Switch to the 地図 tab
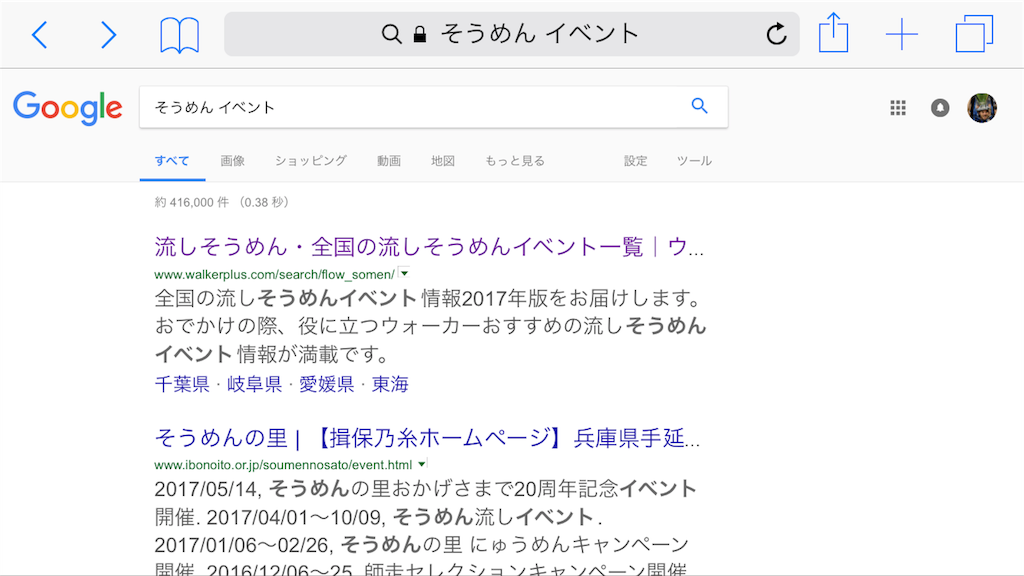 pos(443,161)
